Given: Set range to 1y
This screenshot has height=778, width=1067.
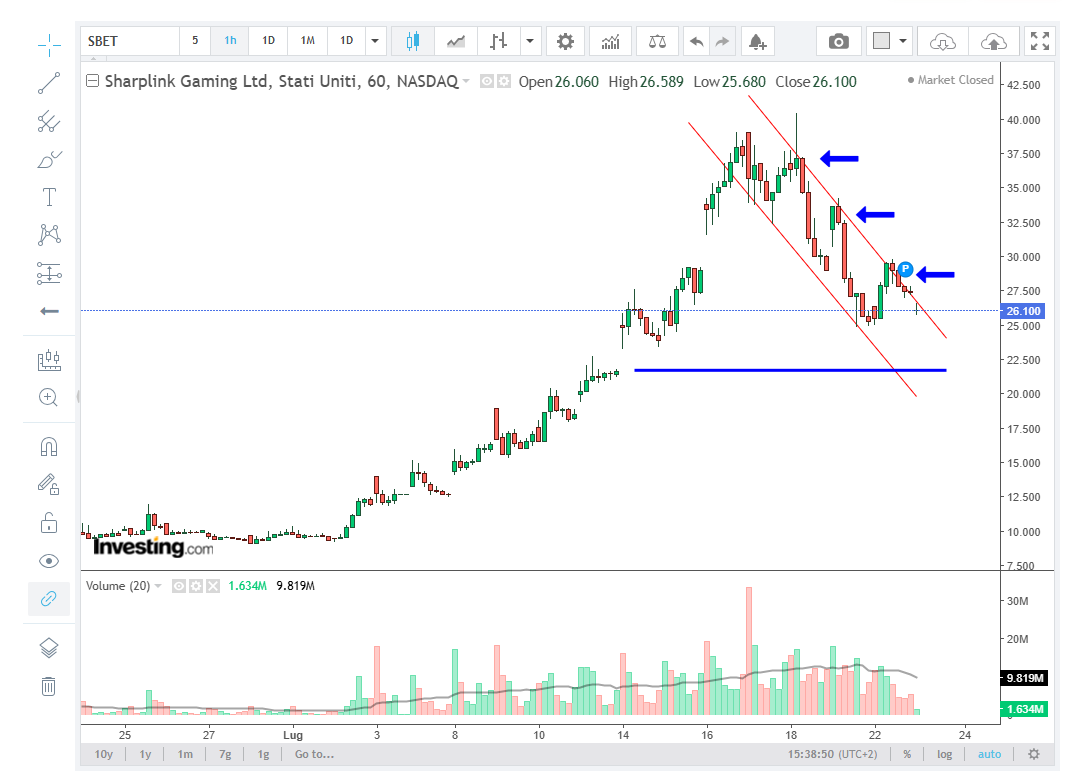Looking at the screenshot, I should tap(145, 754).
